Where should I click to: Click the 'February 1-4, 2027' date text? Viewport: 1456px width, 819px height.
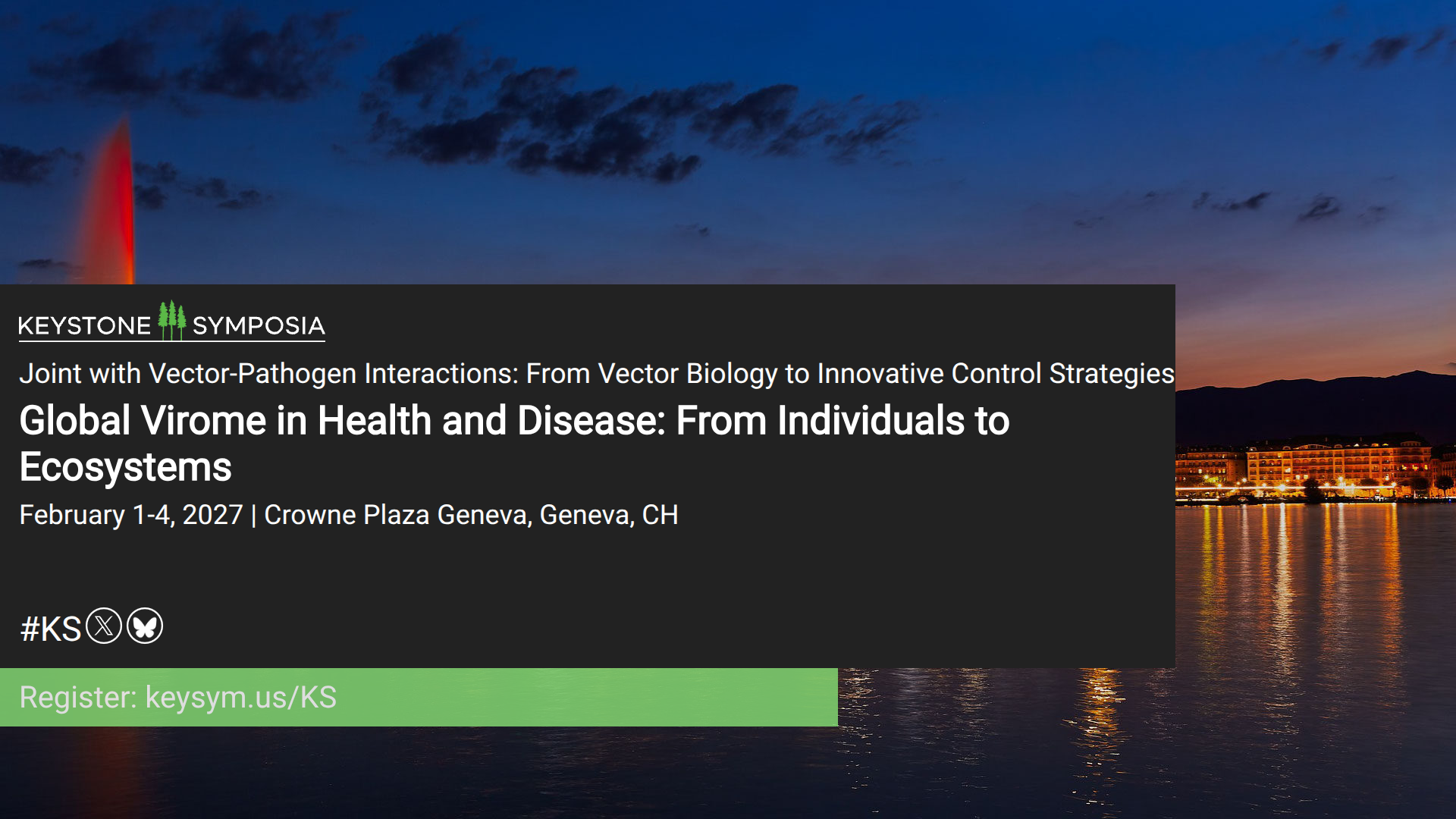(130, 515)
